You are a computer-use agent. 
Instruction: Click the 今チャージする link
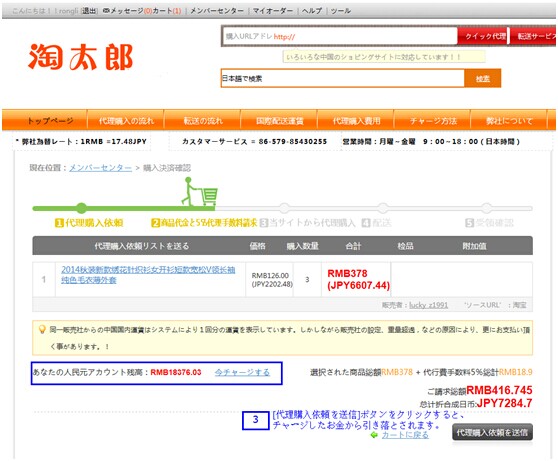(x=242, y=372)
